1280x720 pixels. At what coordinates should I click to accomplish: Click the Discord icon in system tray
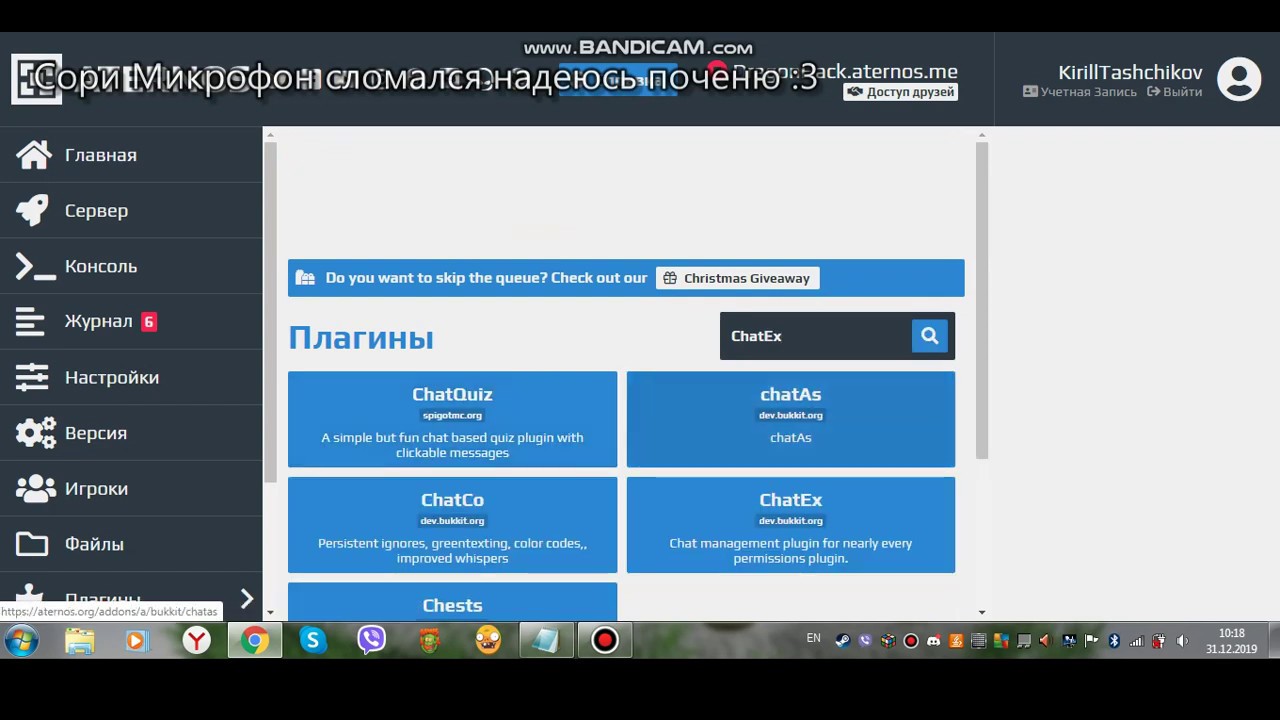[x=933, y=641]
